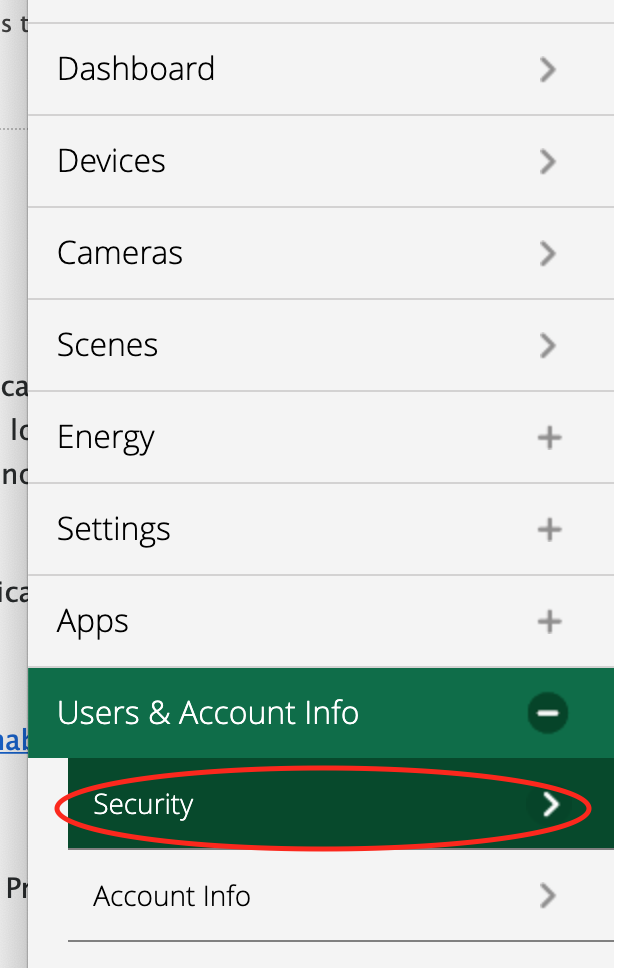
Task: Expand Energy using its plus icon
Action: [549, 438]
